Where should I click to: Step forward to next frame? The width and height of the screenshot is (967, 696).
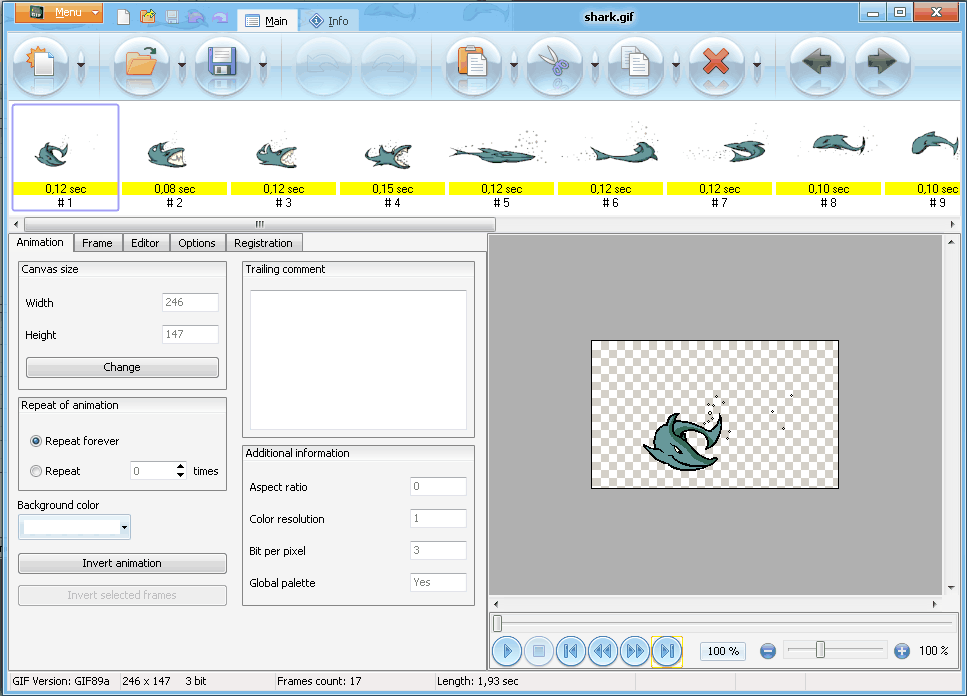635,651
